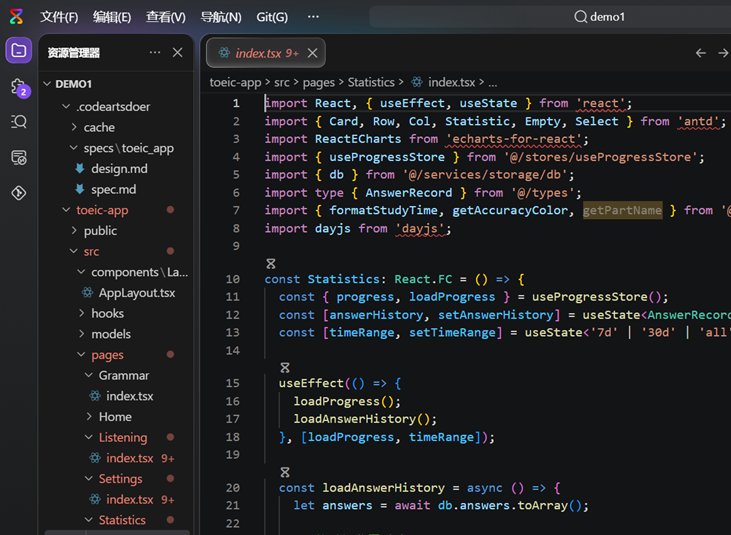Close the explorer side panel with X
731x535 pixels.
coord(178,53)
